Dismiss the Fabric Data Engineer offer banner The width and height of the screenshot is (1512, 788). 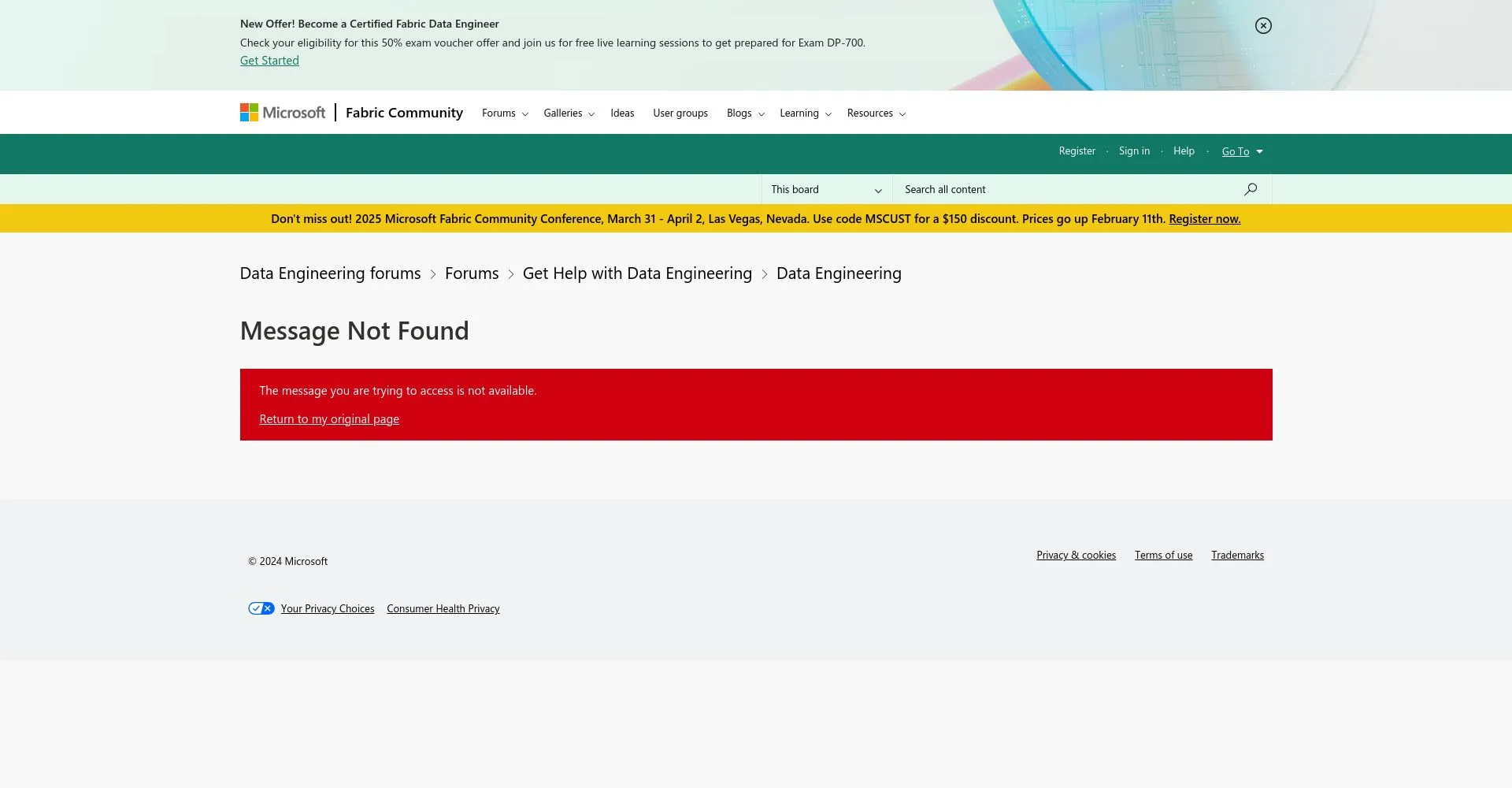(x=1263, y=26)
